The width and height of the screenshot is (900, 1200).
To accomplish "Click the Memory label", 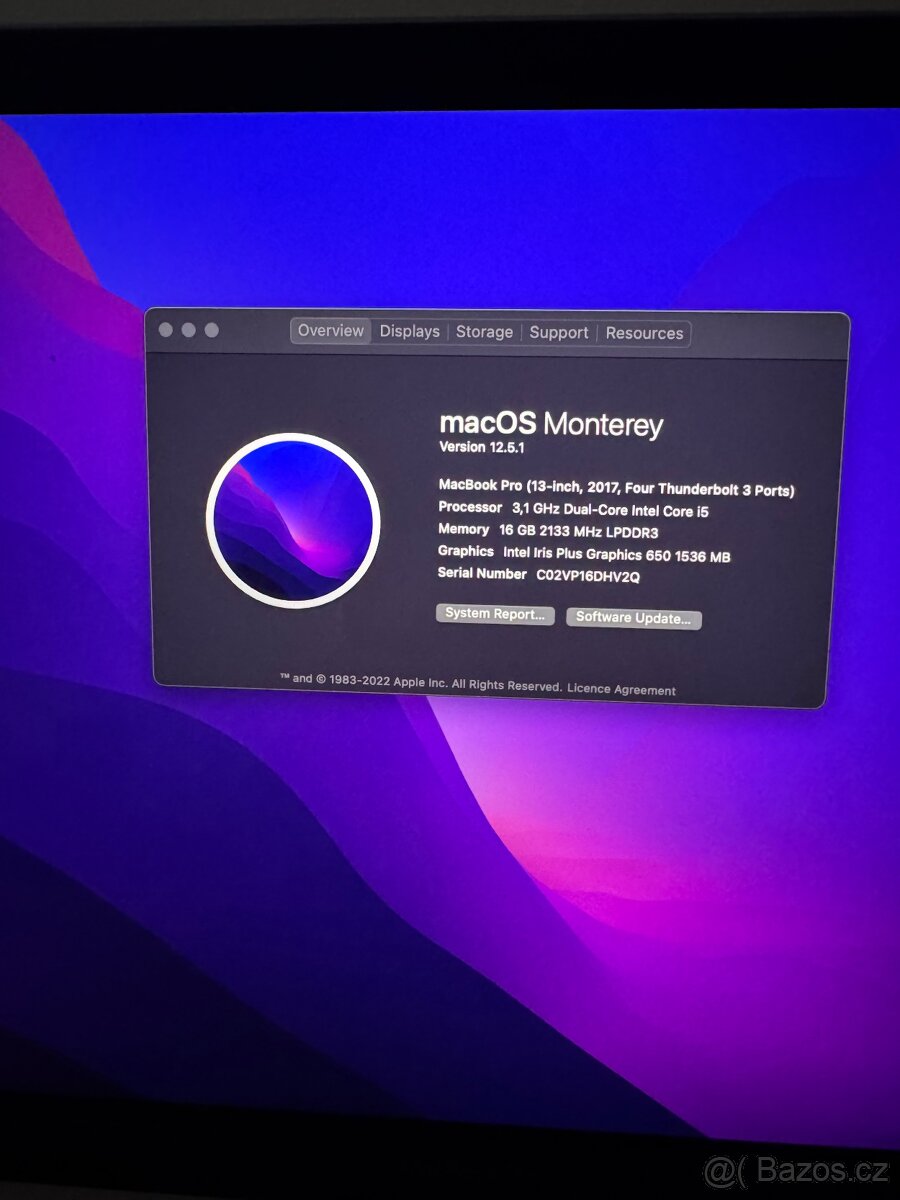I will 463,530.
